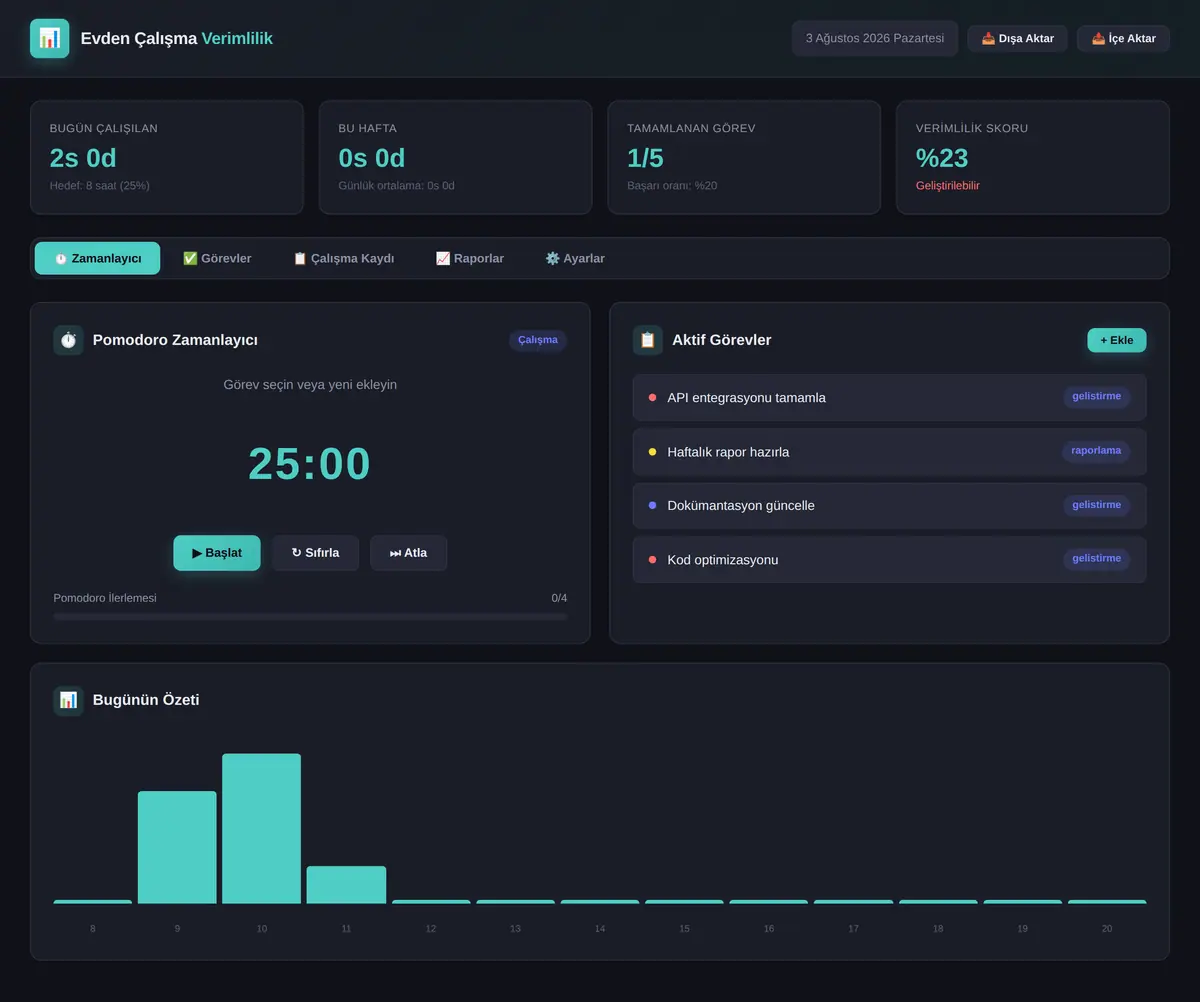Switch to the Görevler tab
Image resolution: width=1200 pixels, height=1002 pixels.
click(x=217, y=258)
